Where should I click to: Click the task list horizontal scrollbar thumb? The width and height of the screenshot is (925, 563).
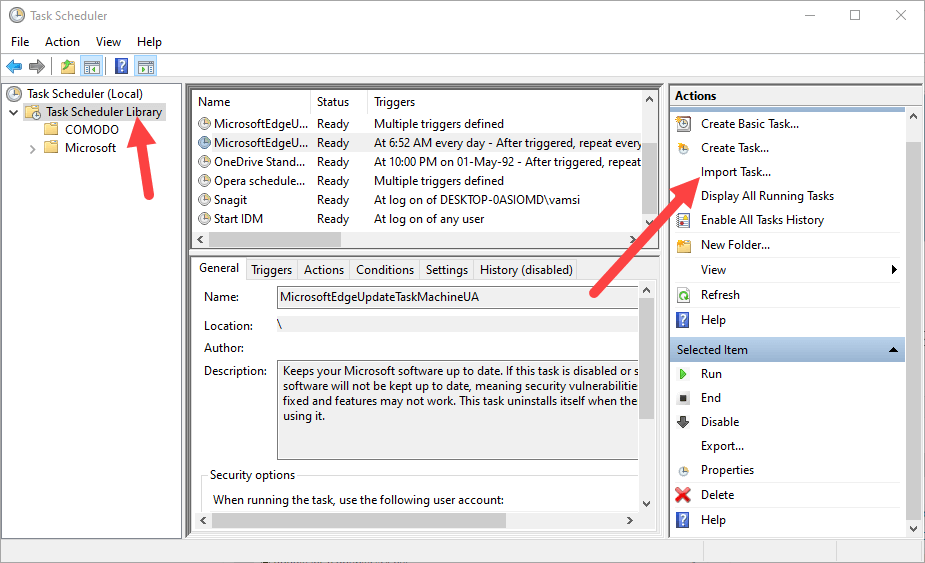[x=275, y=240]
